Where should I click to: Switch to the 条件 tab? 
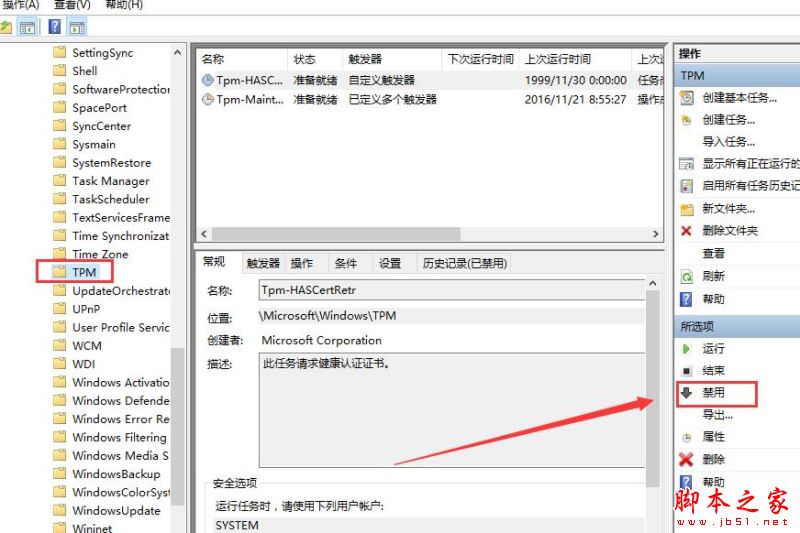point(345,263)
